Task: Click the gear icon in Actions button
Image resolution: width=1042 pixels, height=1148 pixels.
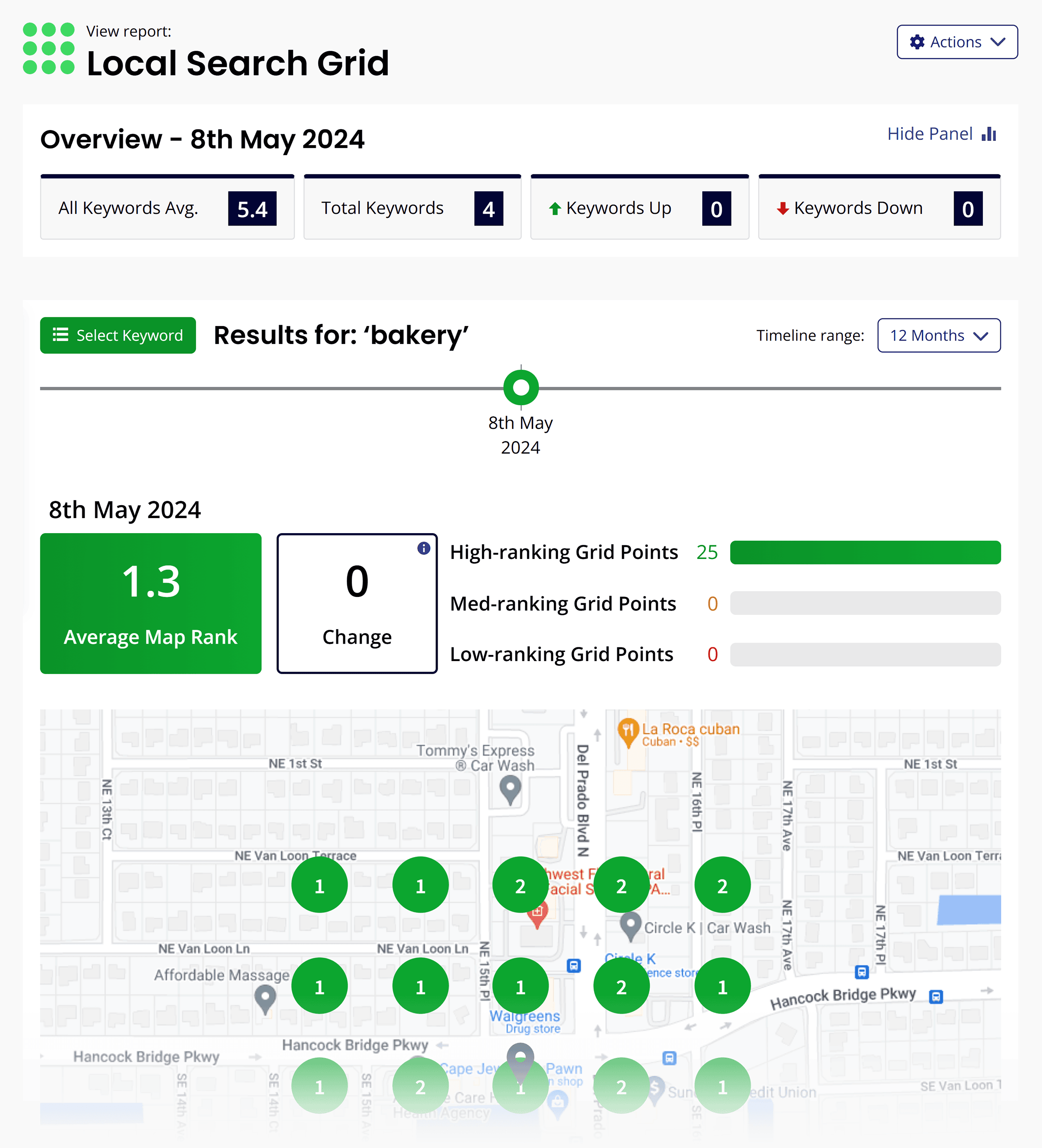Action: coord(917,42)
